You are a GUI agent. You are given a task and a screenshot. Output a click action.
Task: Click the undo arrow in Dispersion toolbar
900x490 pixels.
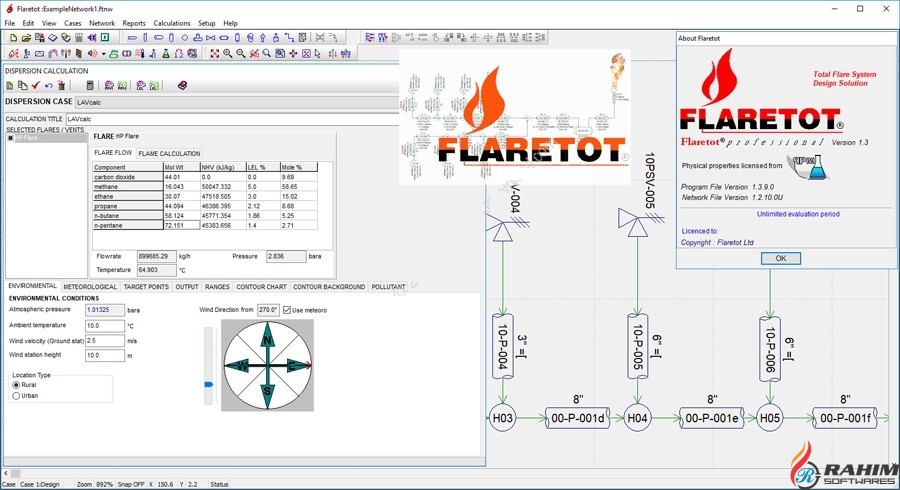pos(48,85)
